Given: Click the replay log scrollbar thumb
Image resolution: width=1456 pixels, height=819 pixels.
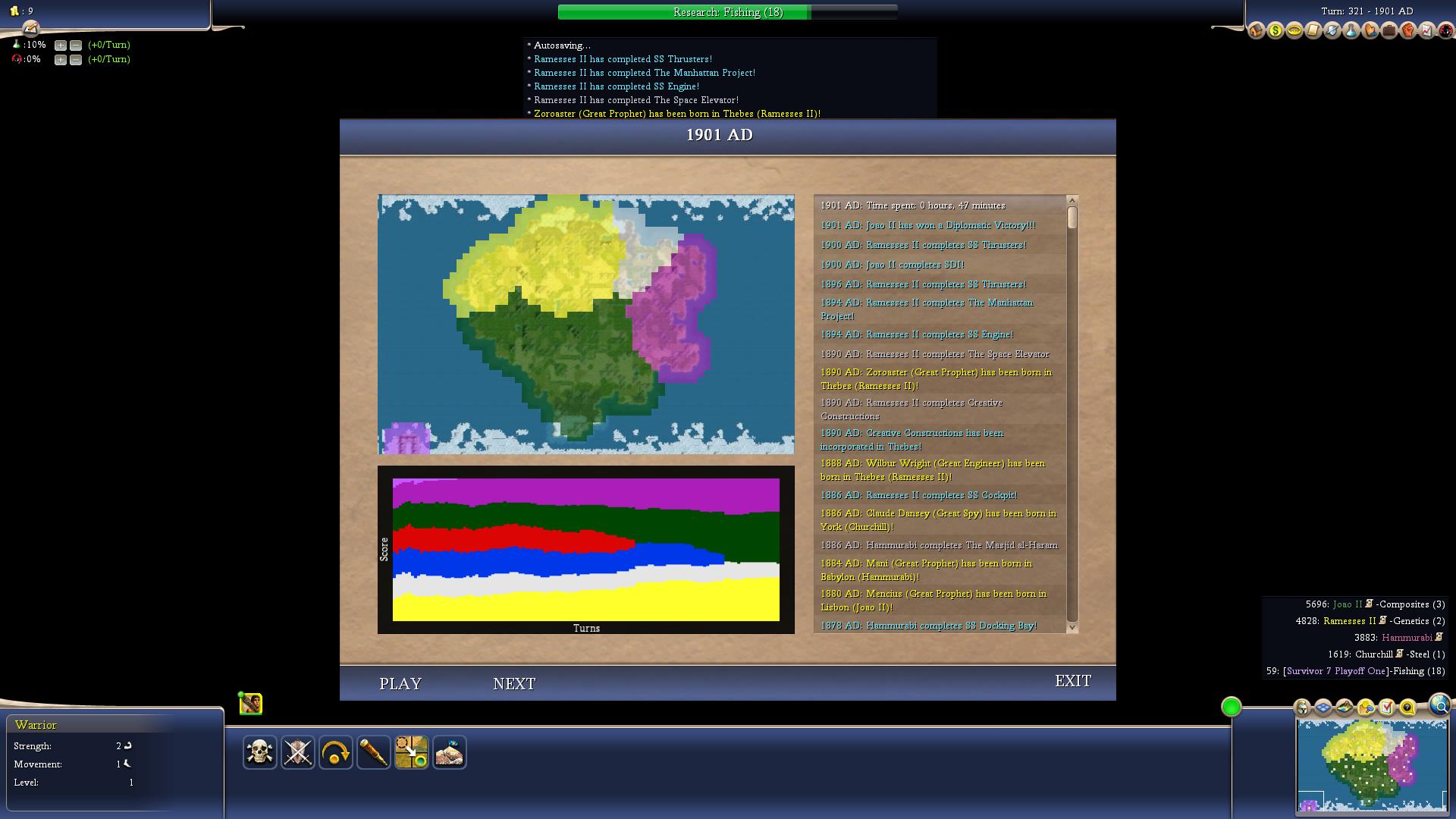Looking at the screenshot, I should click(1072, 218).
